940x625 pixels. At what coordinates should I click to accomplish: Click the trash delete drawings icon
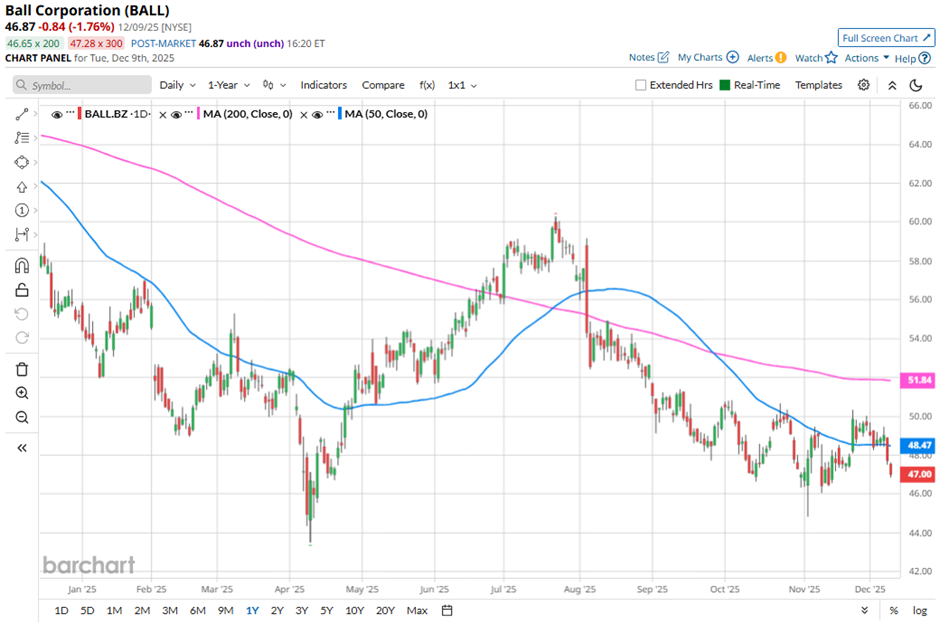[x=22, y=369]
